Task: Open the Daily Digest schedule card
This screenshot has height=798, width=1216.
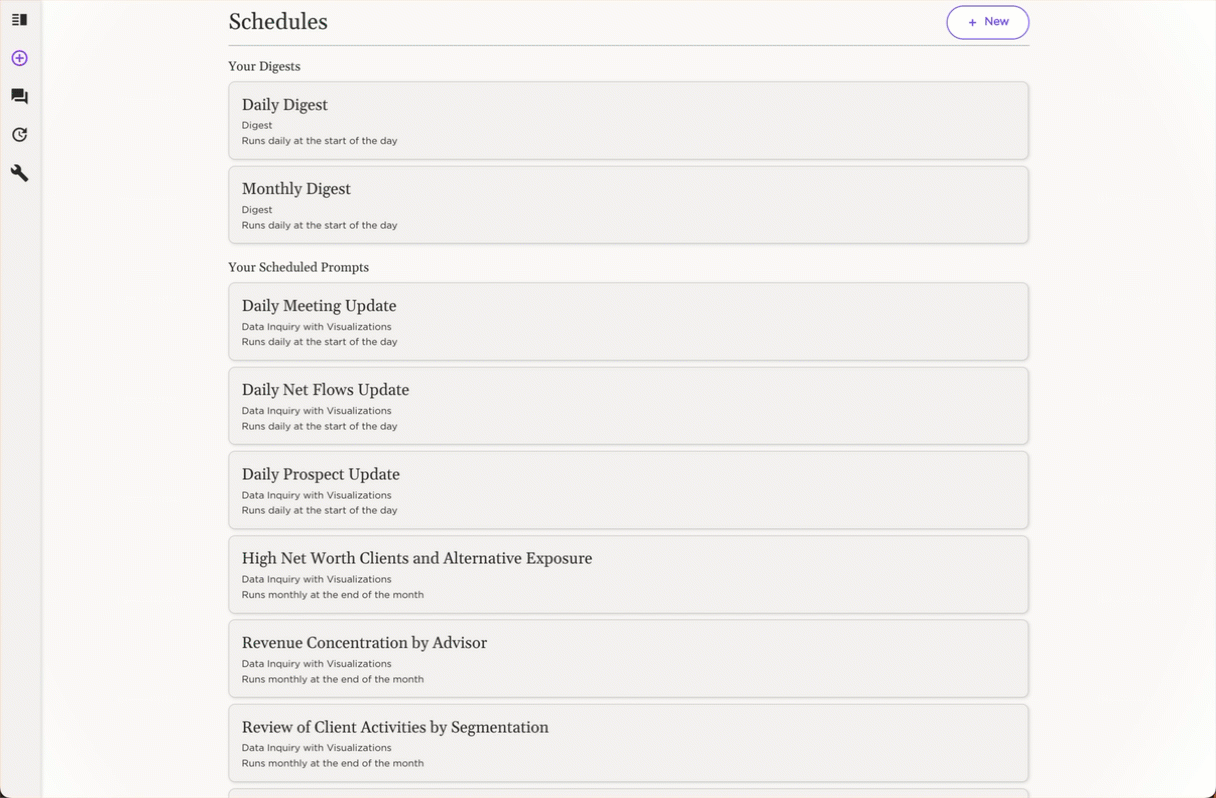Action: 628,120
